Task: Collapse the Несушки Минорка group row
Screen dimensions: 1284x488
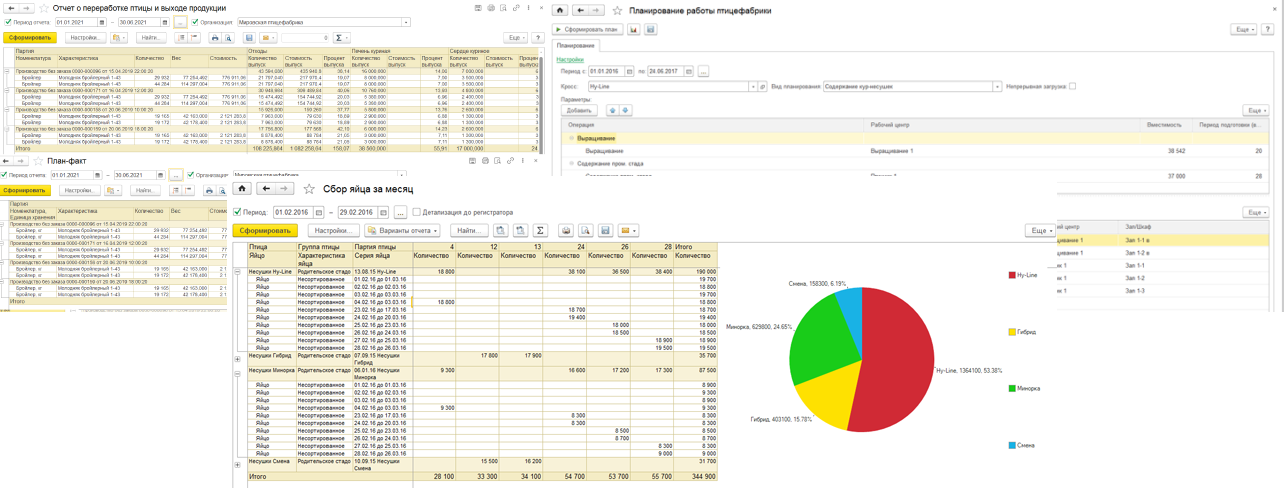Action: point(238,373)
